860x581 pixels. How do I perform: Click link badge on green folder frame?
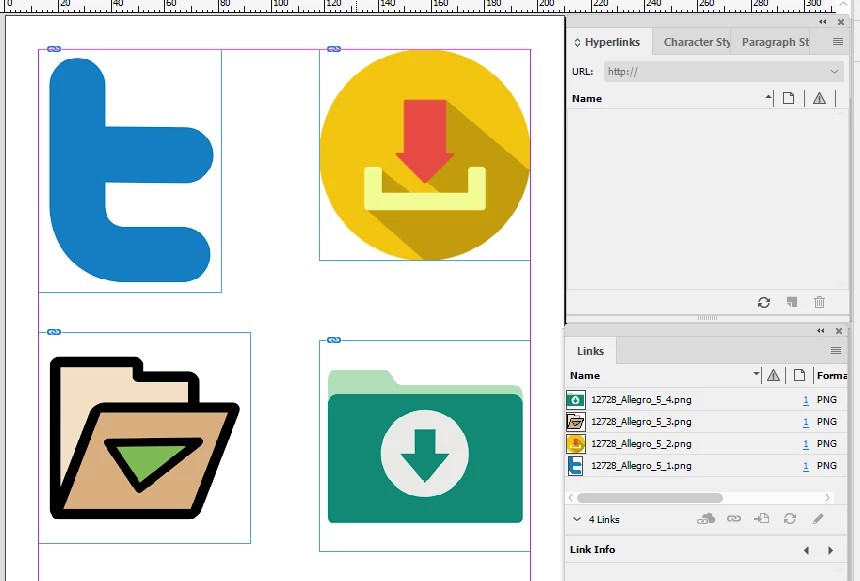(334, 340)
